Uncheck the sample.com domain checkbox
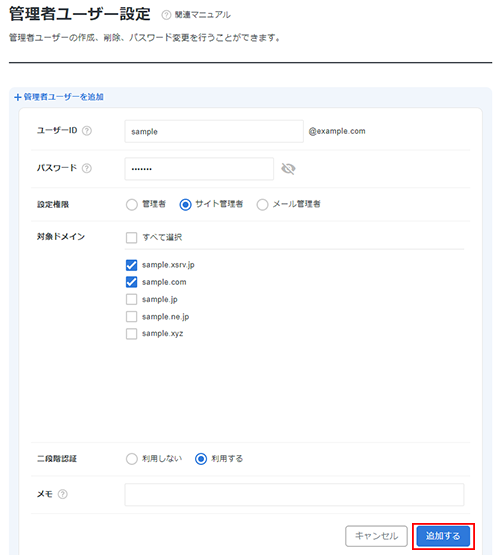 coord(131,282)
